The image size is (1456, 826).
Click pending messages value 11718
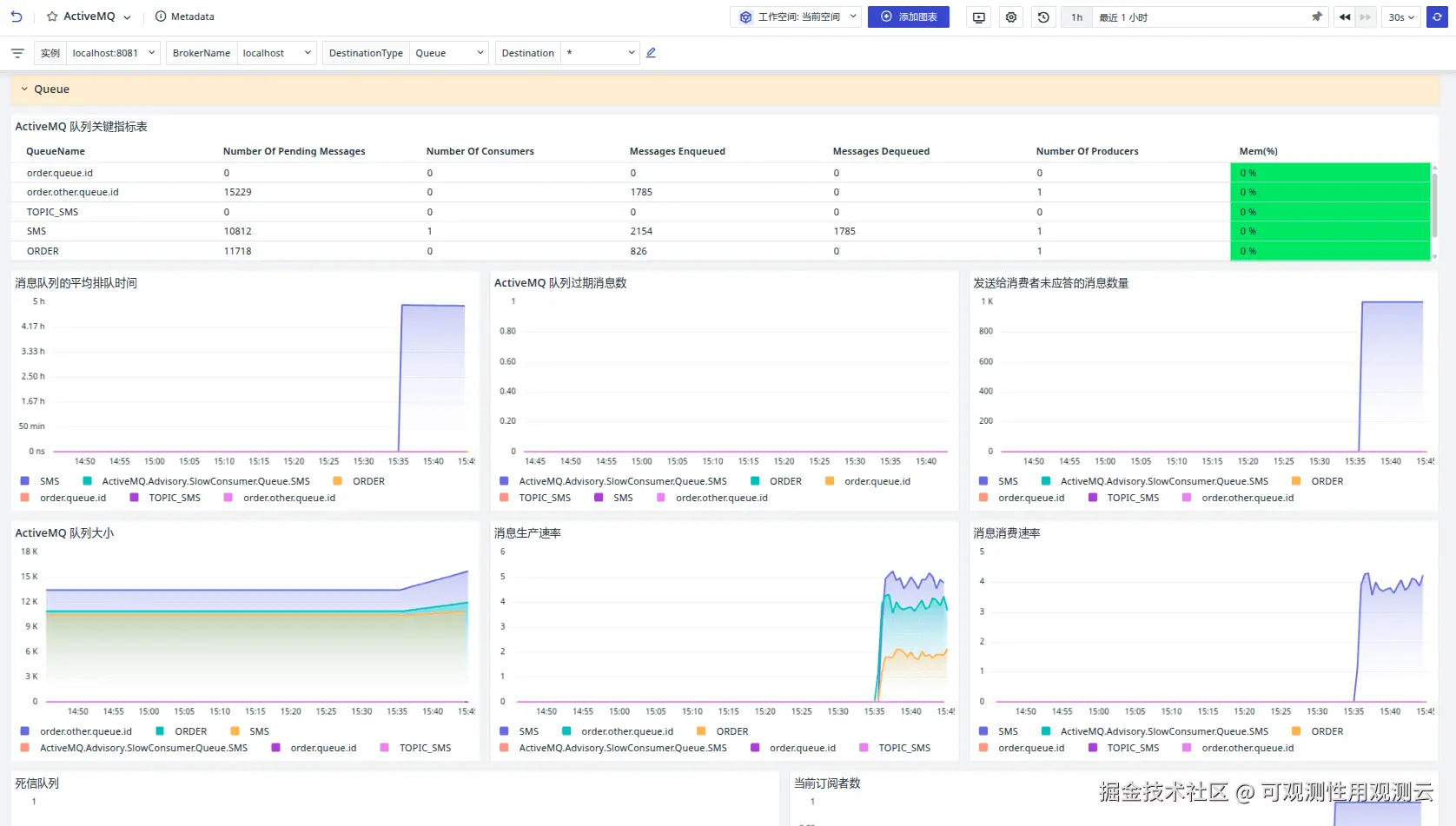pyautogui.click(x=238, y=251)
